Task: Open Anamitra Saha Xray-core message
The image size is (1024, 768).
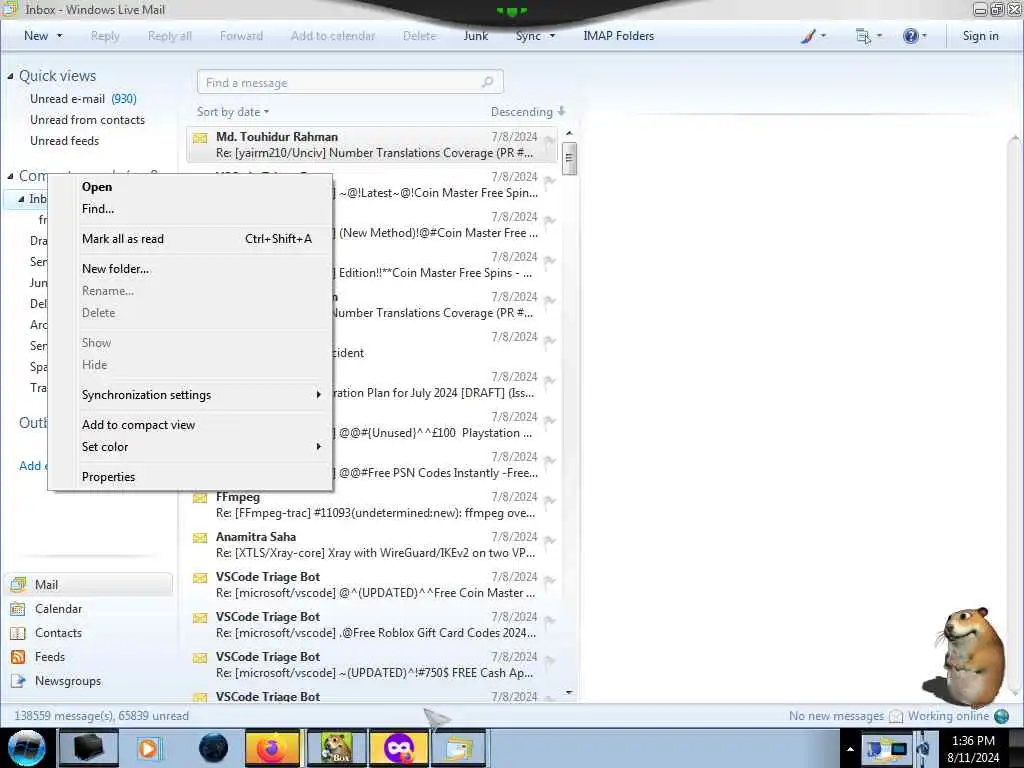Action: (372, 545)
